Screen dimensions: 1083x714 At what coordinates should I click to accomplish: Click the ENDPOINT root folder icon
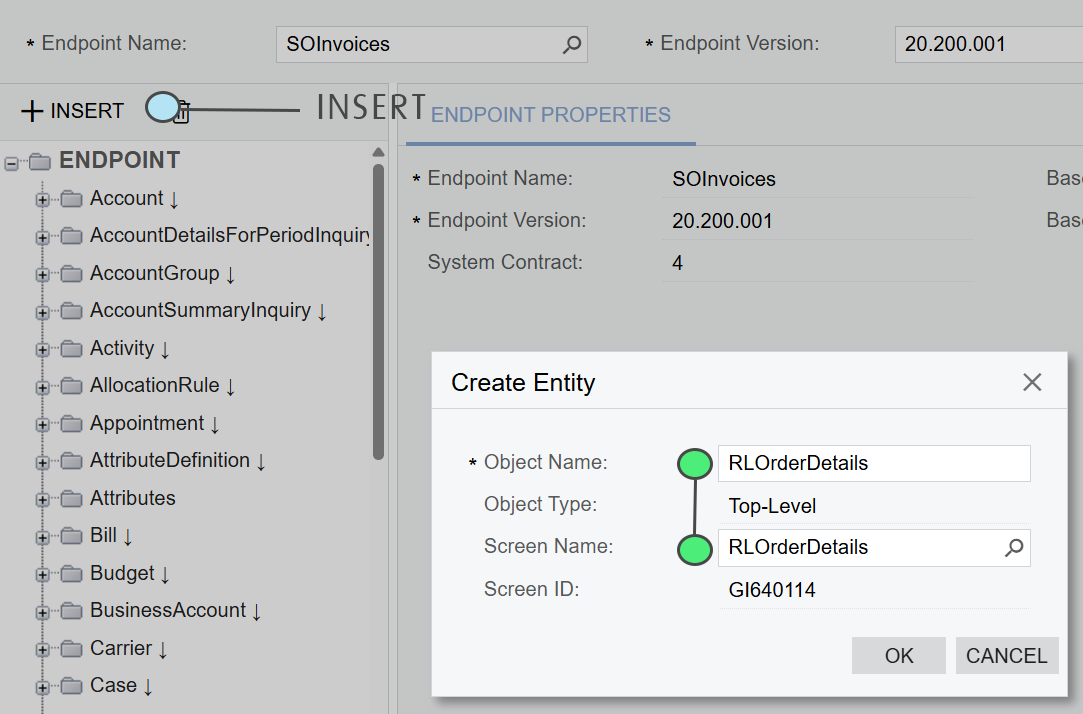pos(39,161)
